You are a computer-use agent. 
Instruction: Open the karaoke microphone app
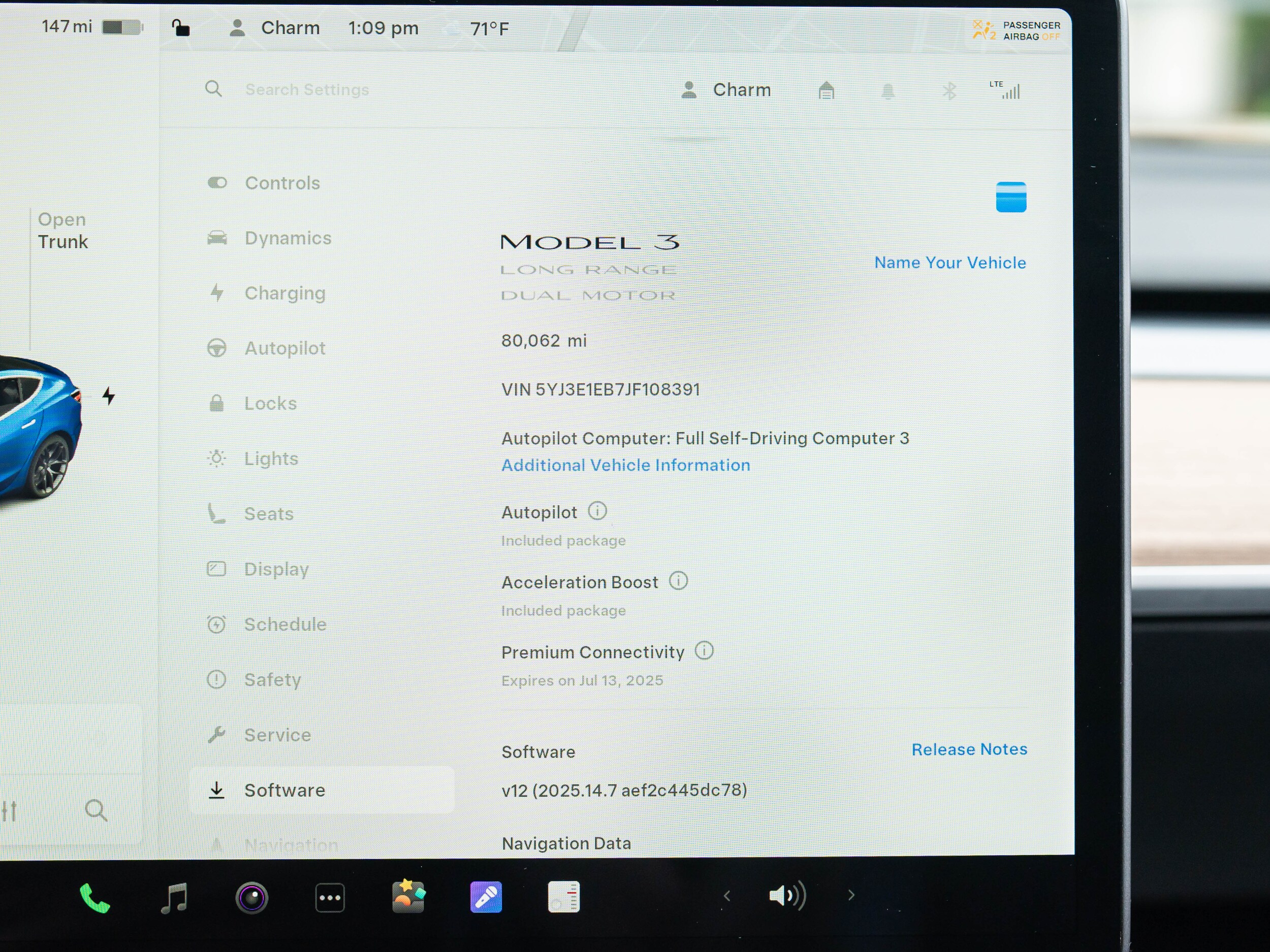486,897
